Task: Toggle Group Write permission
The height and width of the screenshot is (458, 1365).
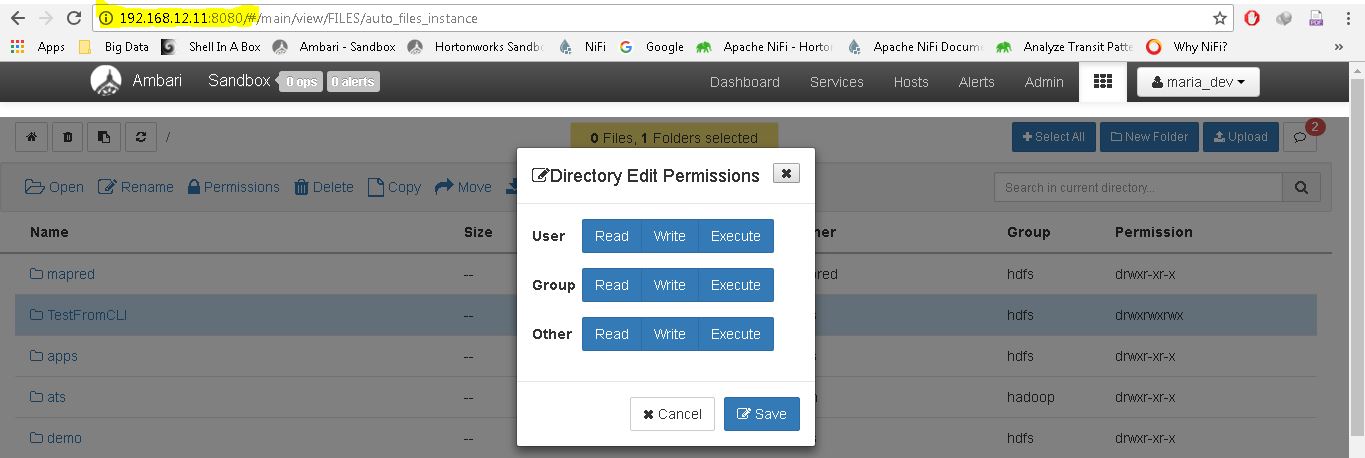Action: [x=669, y=285]
